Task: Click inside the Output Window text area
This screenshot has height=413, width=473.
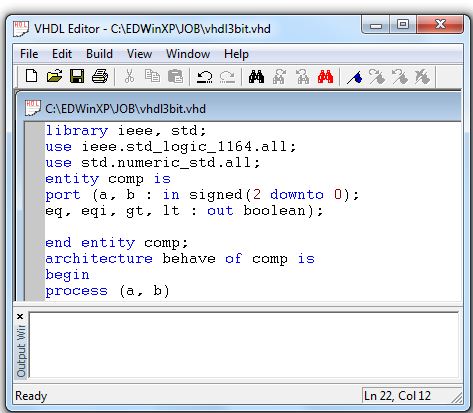Action: pyautogui.click(x=244, y=345)
